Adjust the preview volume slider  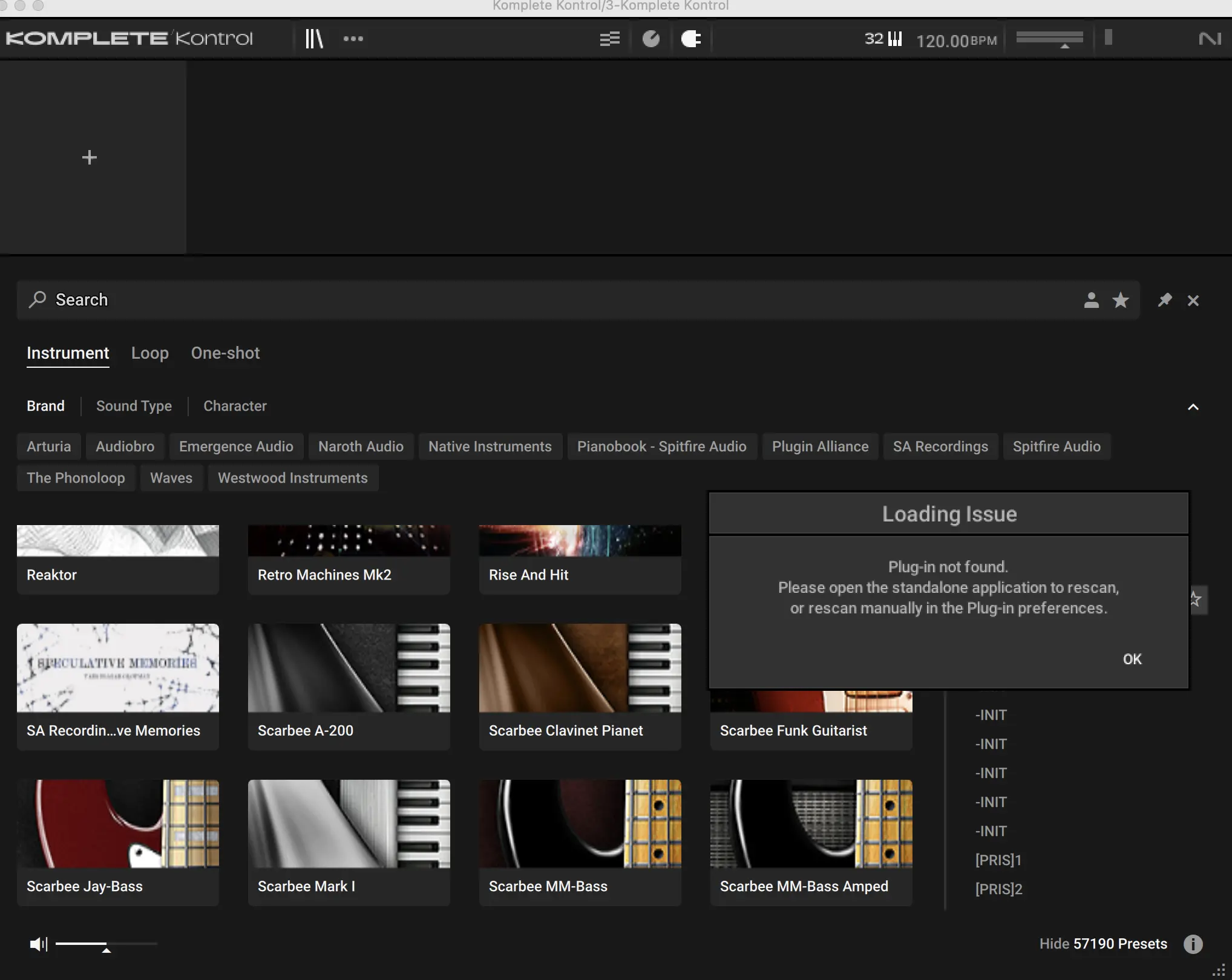[106, 944]
